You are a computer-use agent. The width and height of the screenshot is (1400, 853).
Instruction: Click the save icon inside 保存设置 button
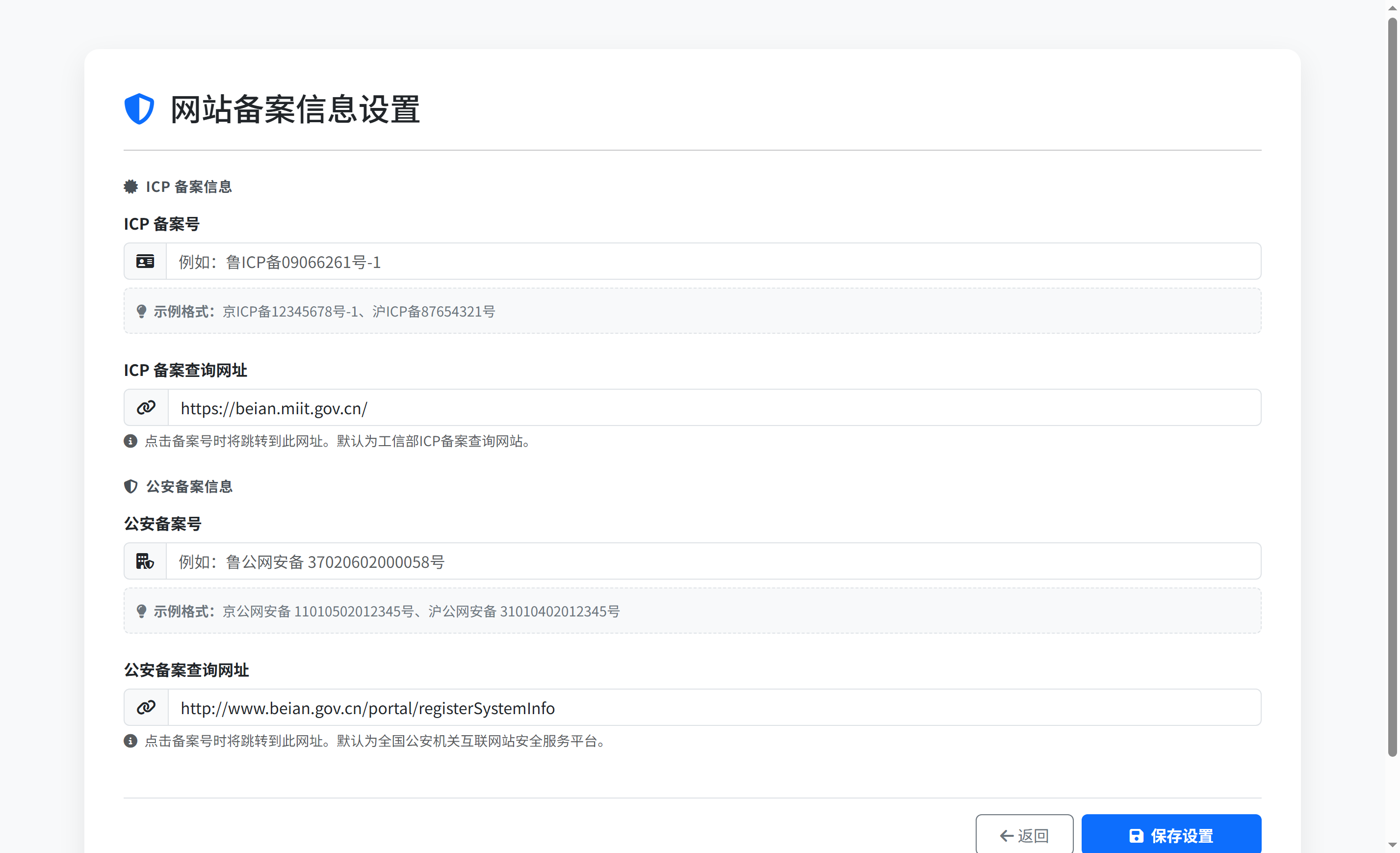click(x=1137, y=836)
